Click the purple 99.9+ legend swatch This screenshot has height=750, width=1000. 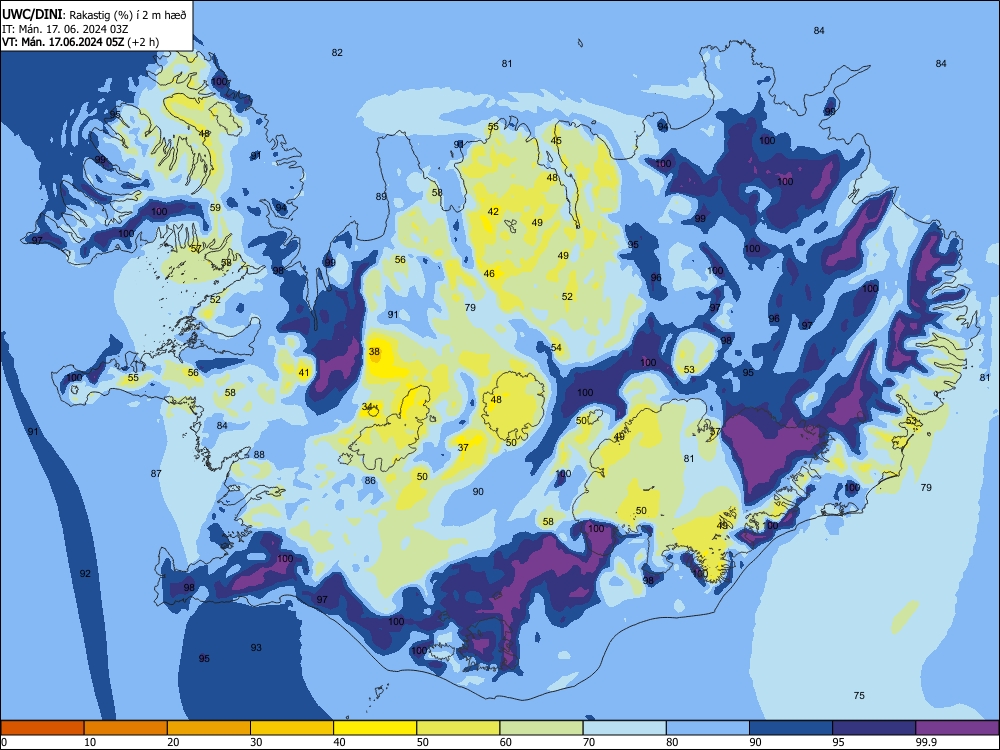point(957,728)
